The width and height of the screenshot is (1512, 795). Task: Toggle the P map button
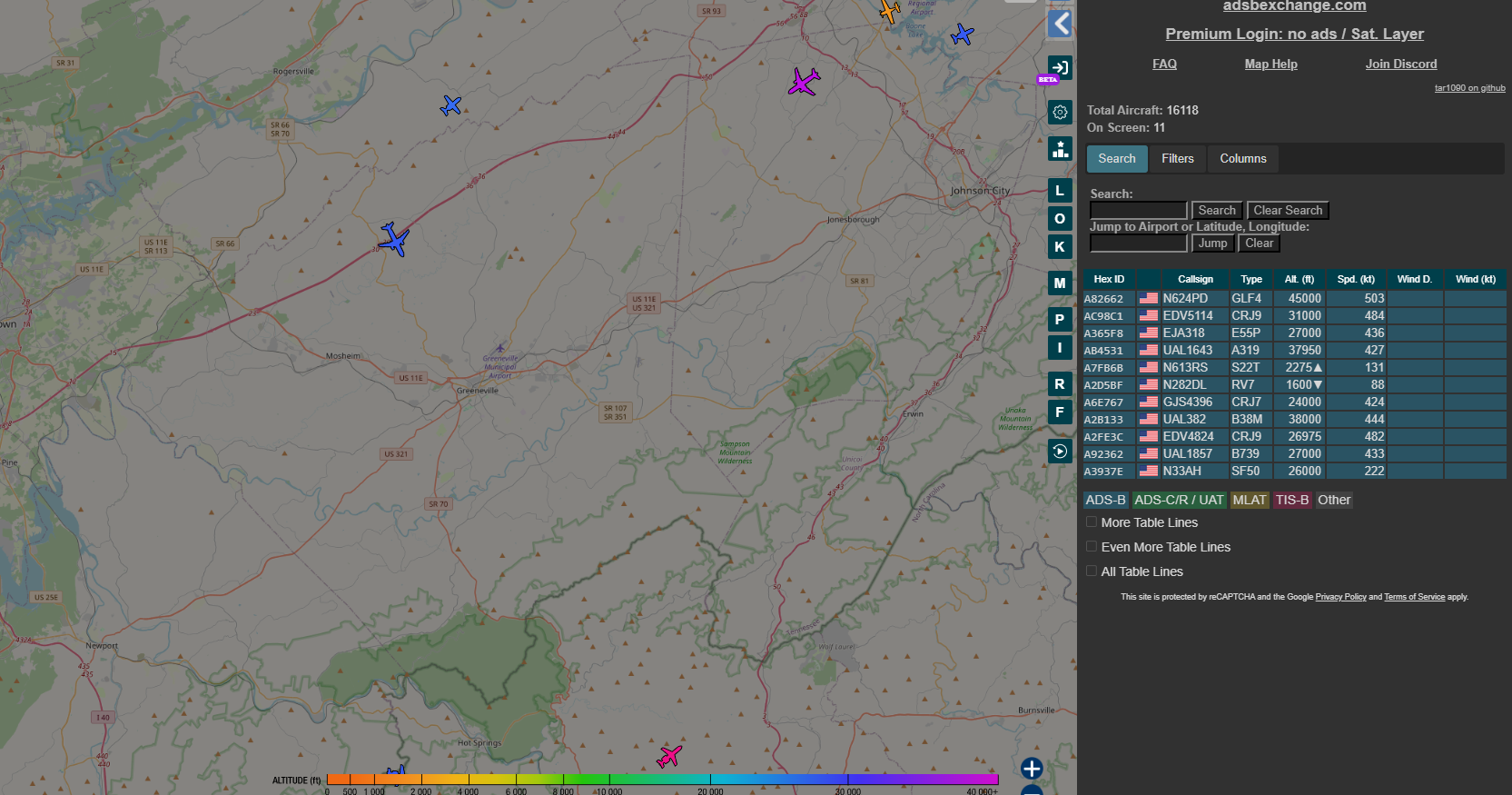pyautogui.click(x=1060, y=320)
